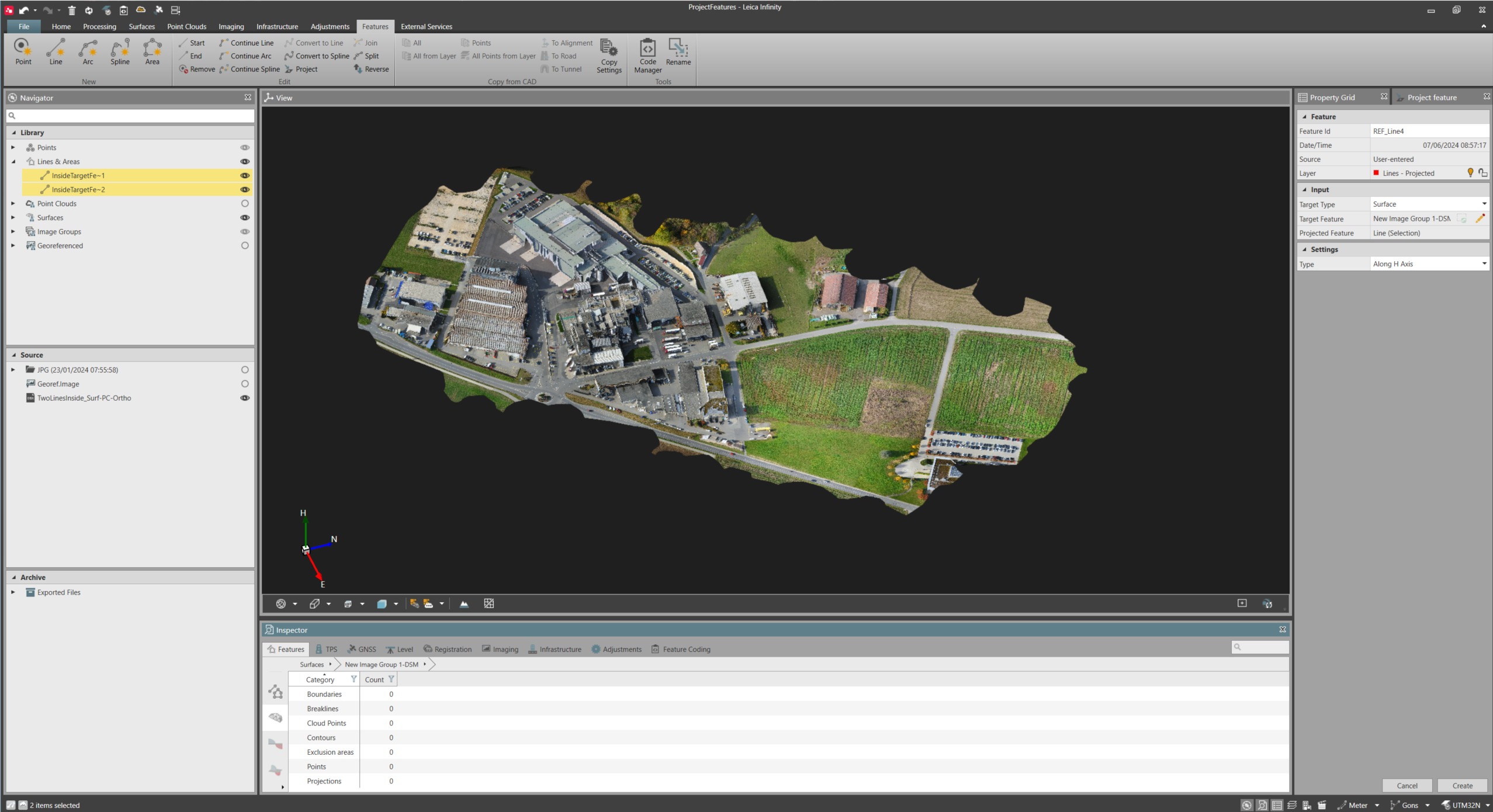Select the New Point feature tool
The height and width of the screenshot is (812, 1493).
23,52
